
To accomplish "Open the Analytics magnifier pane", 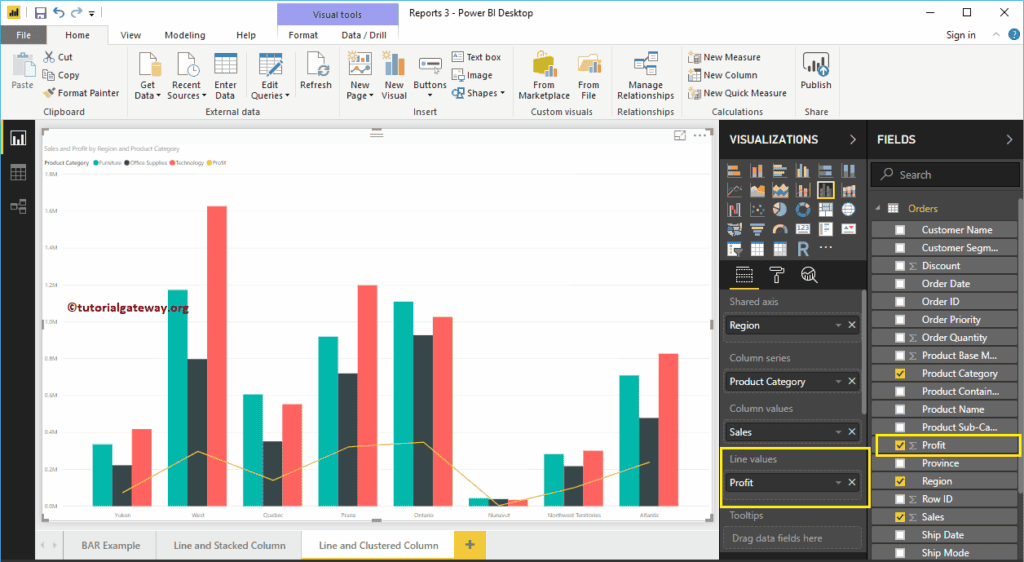I will [809, 275].
